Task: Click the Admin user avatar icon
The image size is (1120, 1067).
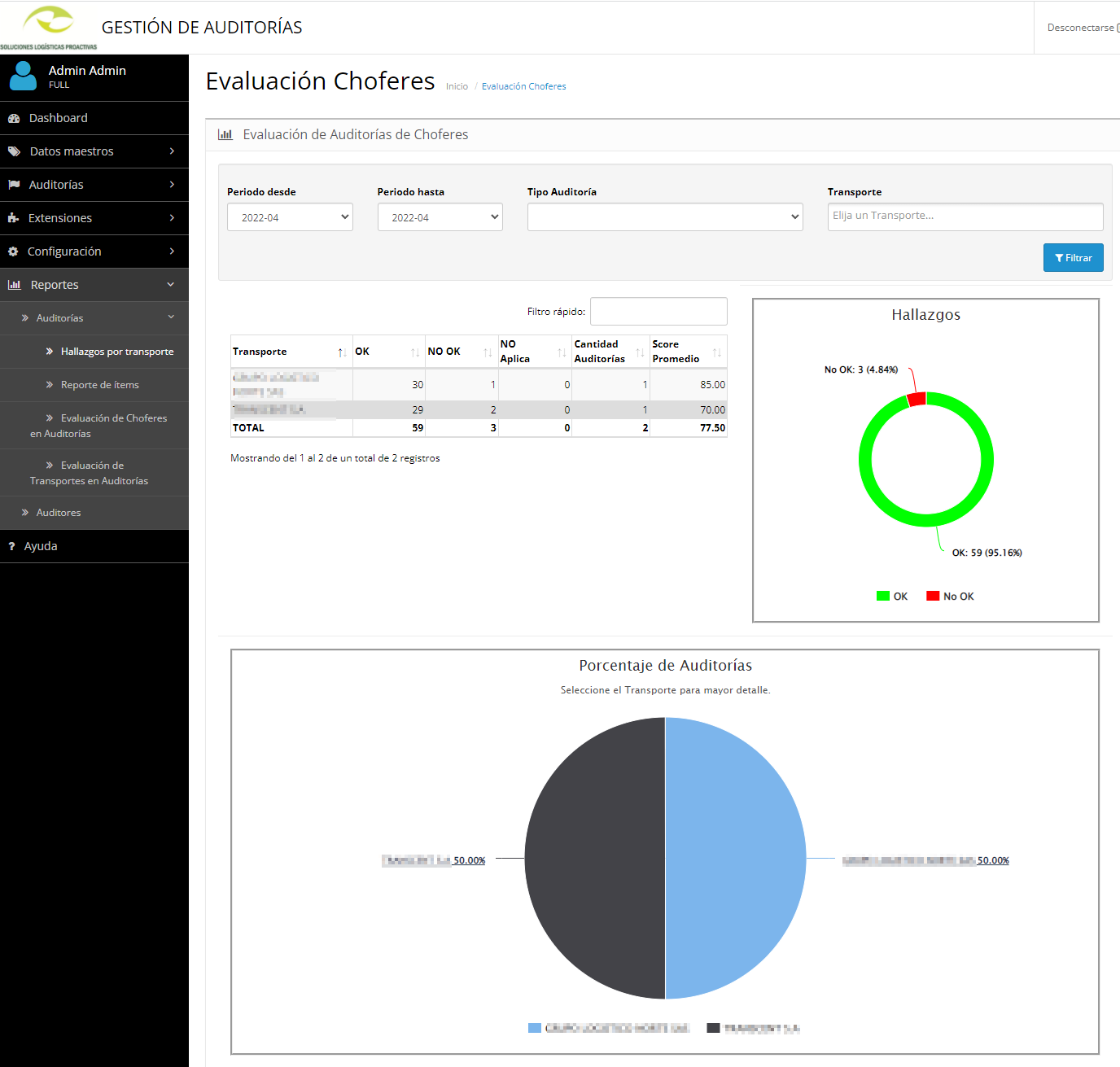Action: [23, 77]
